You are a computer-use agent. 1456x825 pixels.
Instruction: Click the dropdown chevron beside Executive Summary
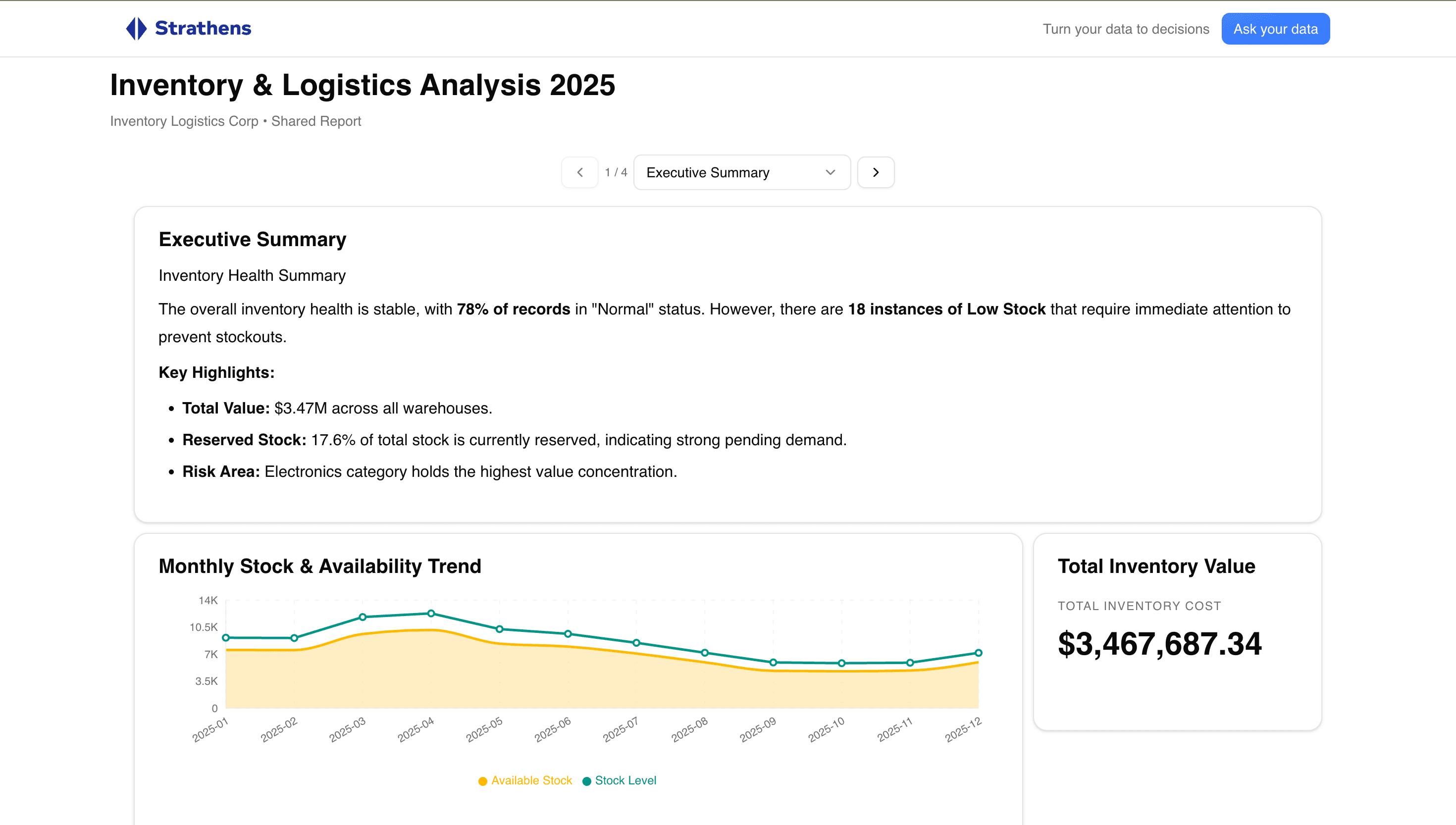coord(831,172)
